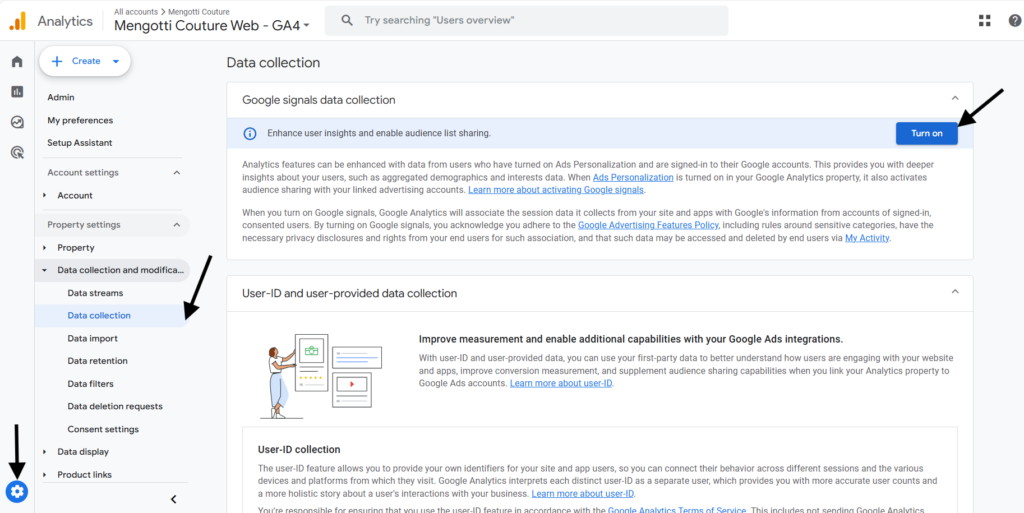1024x513 pixels.
Task: Open the property selector Mengotti Couture Web - GA4
Action: [212, 26]
